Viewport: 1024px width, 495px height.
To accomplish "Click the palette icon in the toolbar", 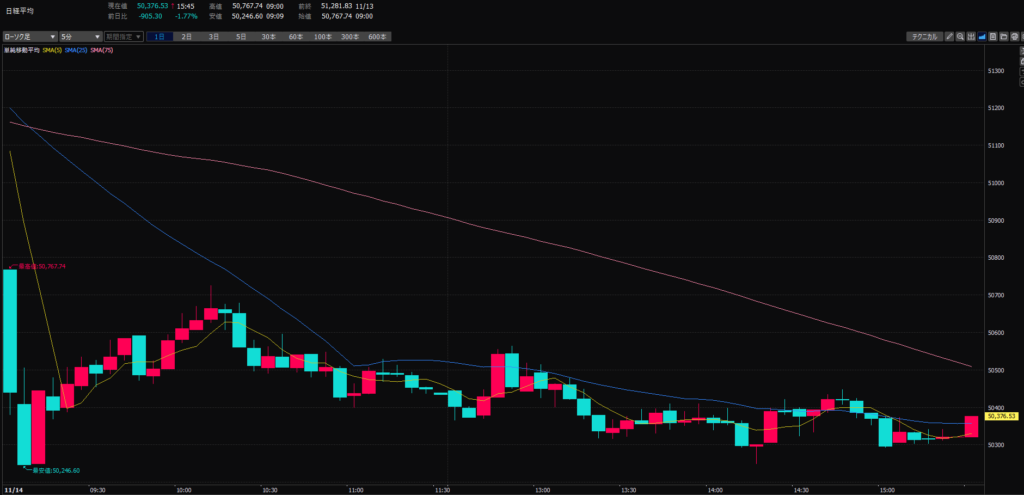I will (x=1015, y=37).
